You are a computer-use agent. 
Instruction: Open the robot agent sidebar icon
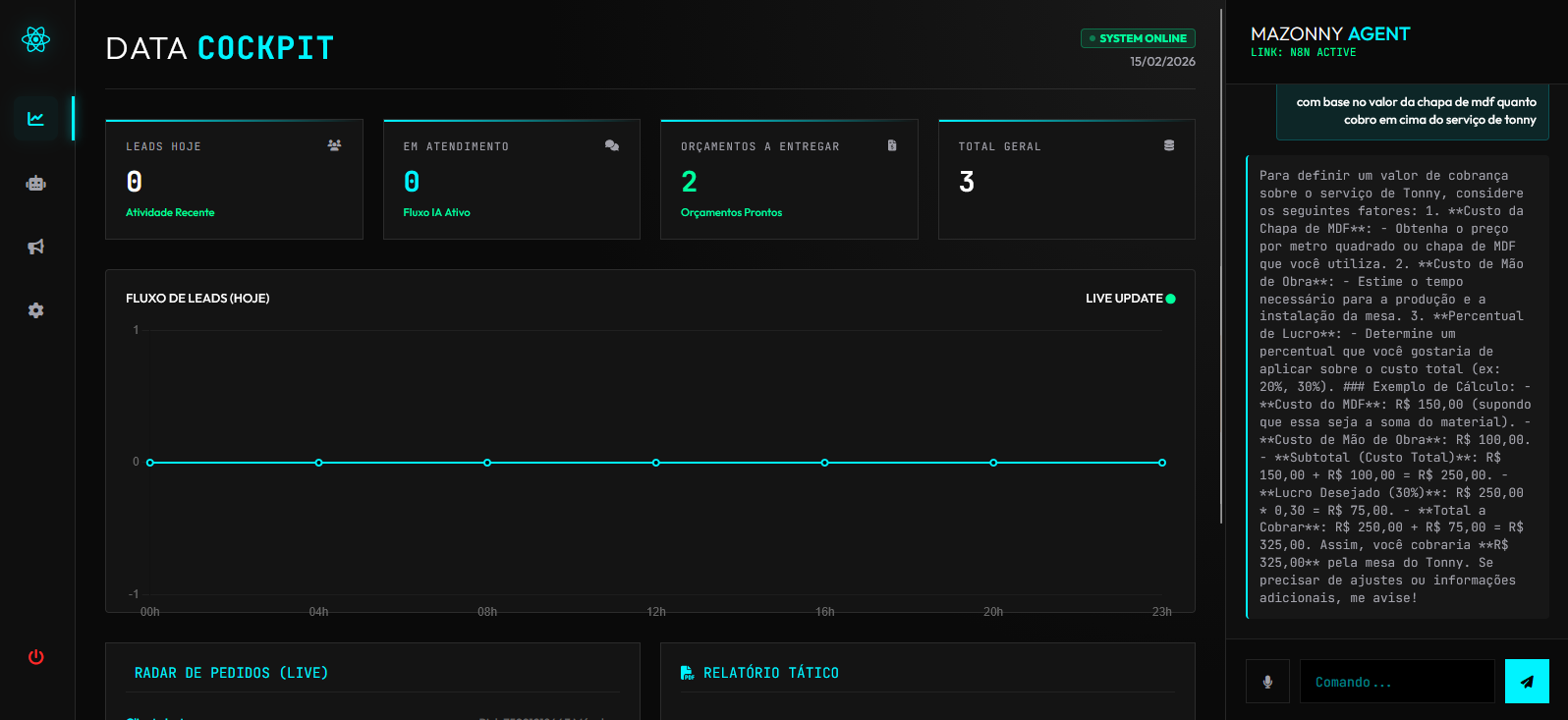click(36, 184)
